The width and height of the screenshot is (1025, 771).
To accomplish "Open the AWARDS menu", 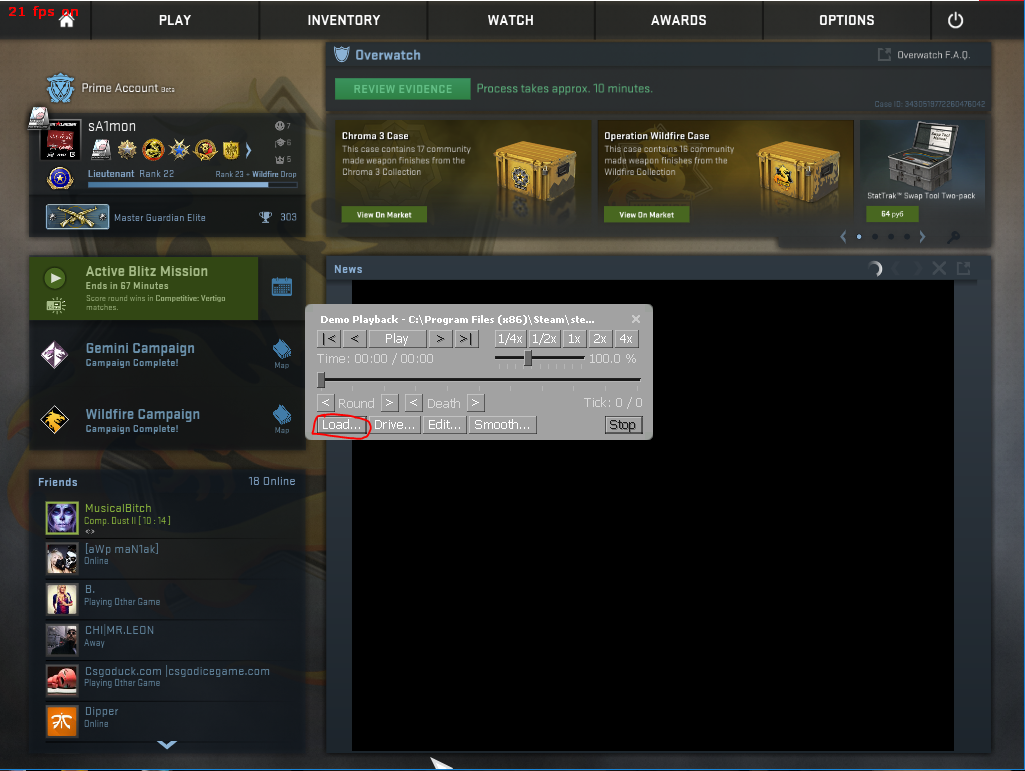I will (x=679, y=20).
